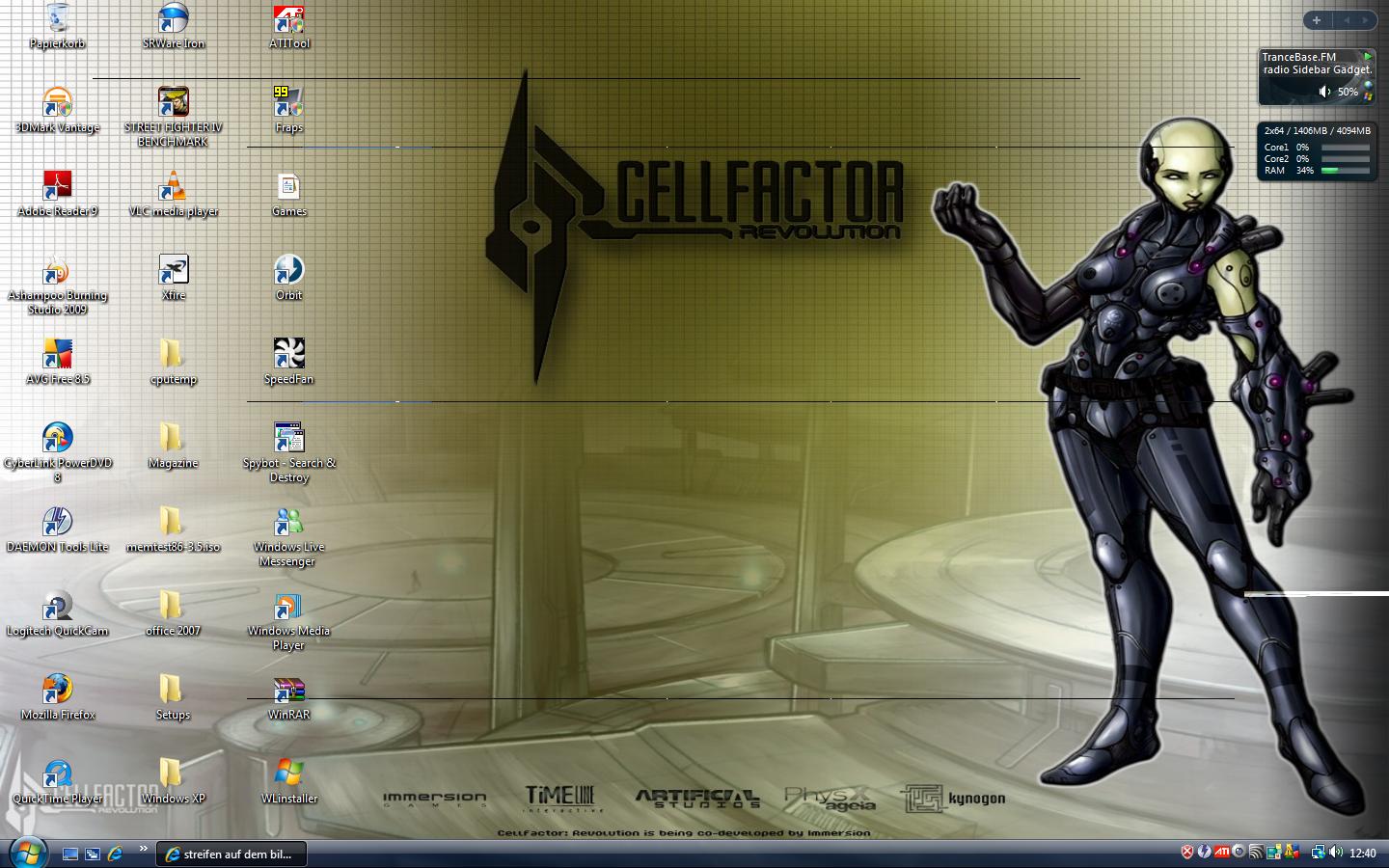This screenshot has height=868, width=1389.
Task: Select the SpeedFan desktop icon
Action: [289, 362]
